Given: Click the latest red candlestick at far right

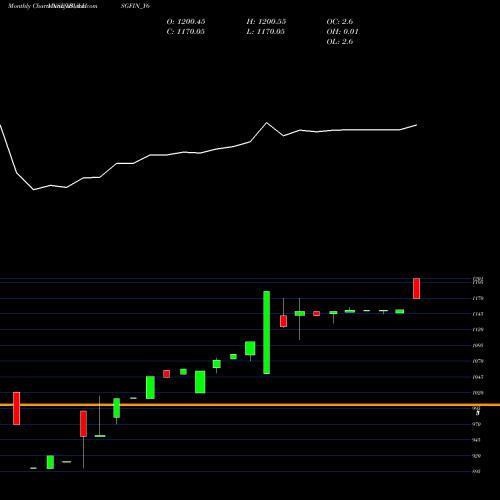Looking at the screenshot, I should tap(416, 288).
